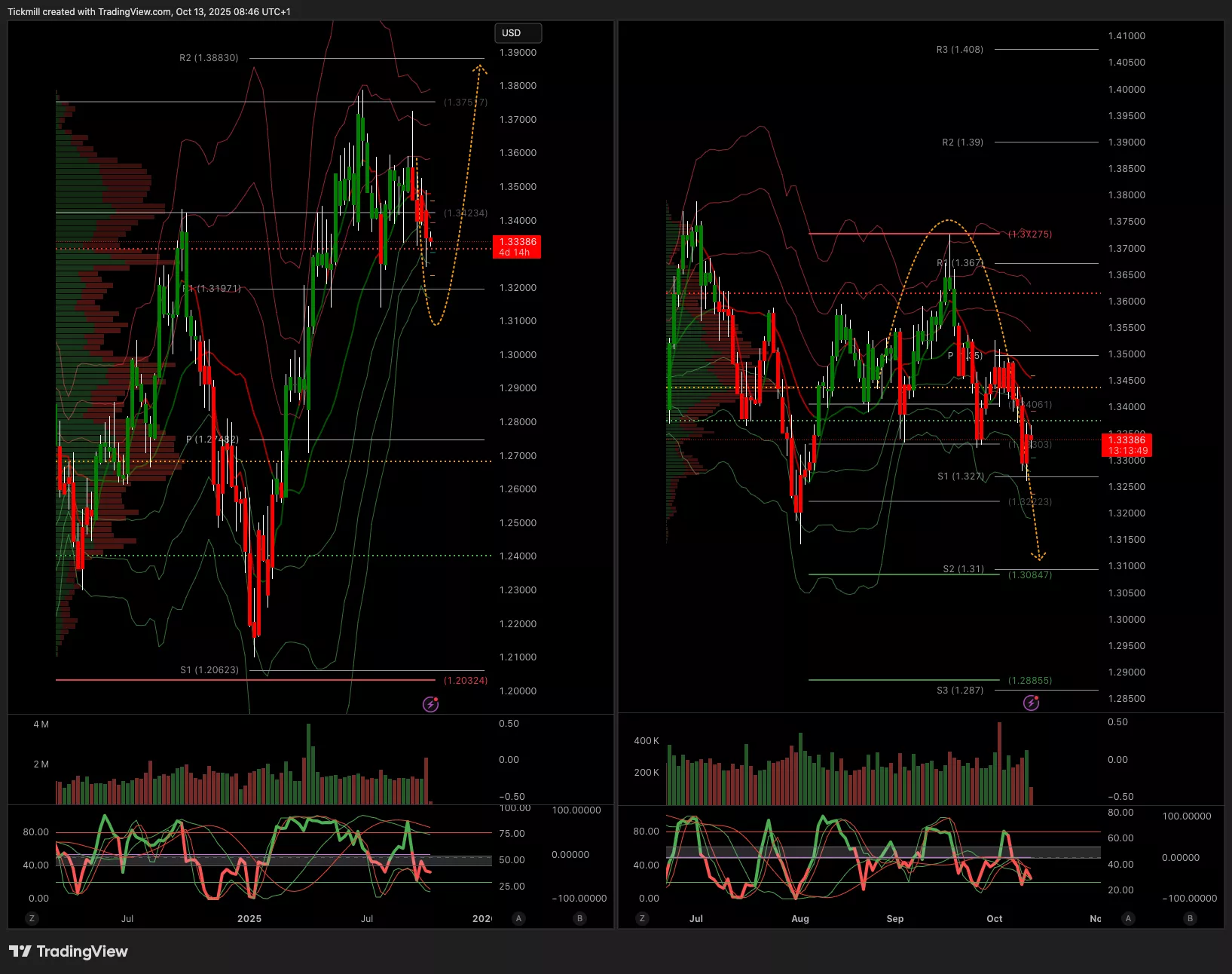This screenshot has width=1232, height=974.
Task: Click the red 1.33386 price label on right chart
Action: (x=1127, y=445)
